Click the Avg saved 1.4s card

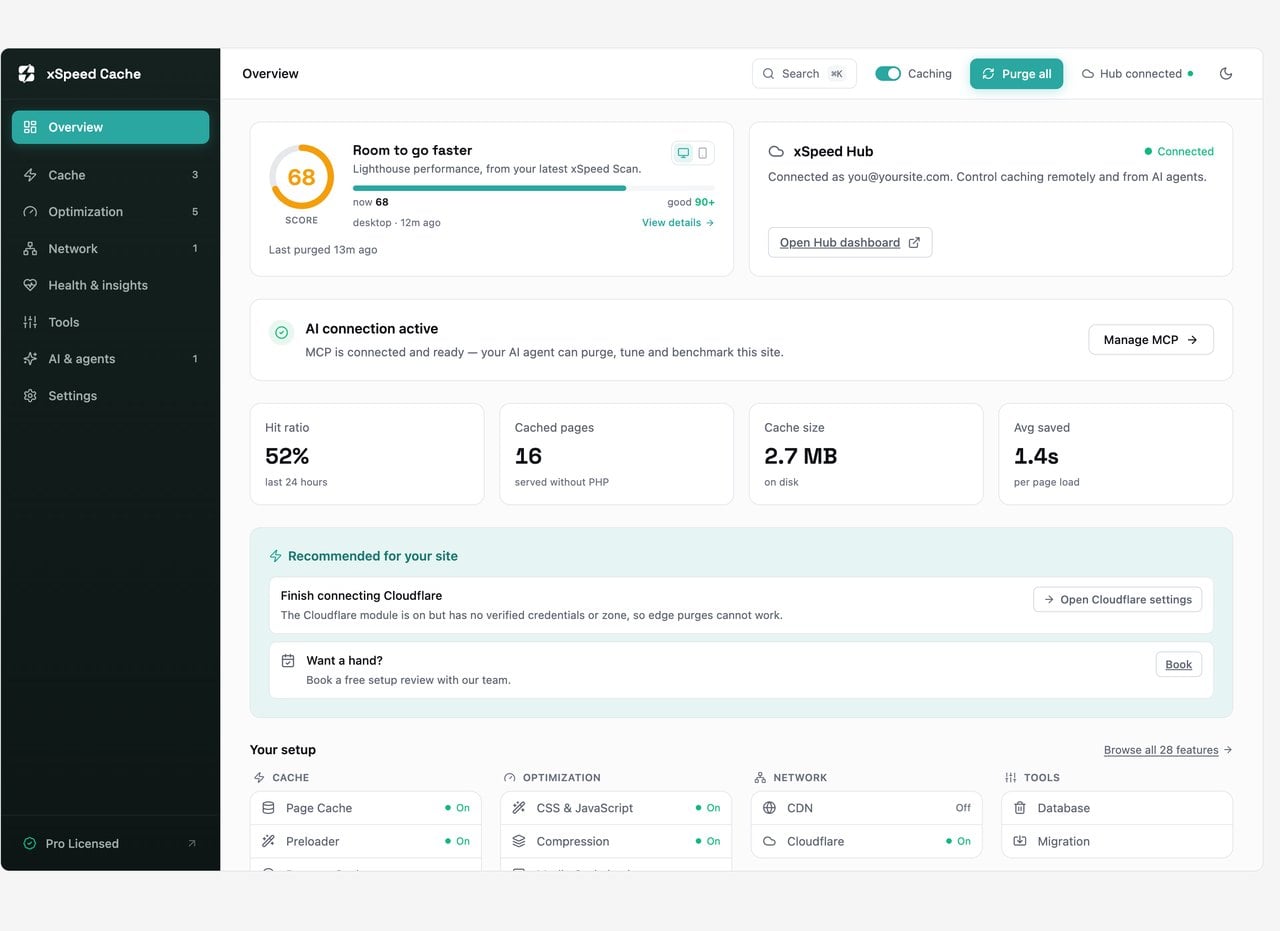pyautogui.click(x=1116, y=454)
